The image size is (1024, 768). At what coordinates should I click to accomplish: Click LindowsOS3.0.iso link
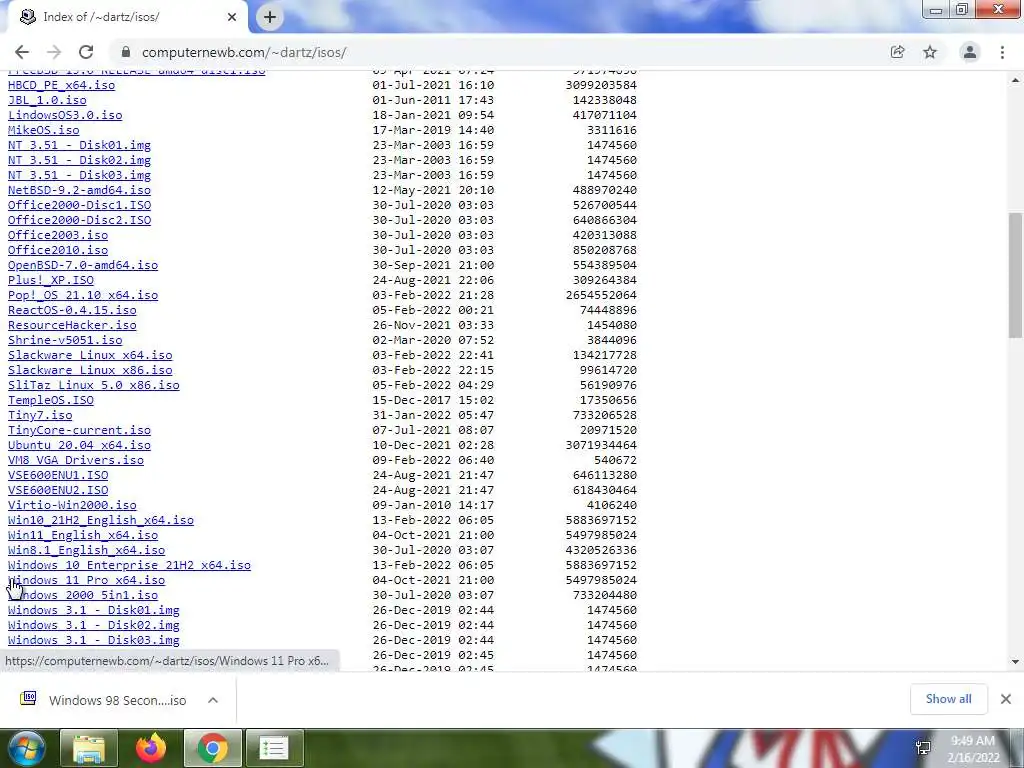point(65,115)
